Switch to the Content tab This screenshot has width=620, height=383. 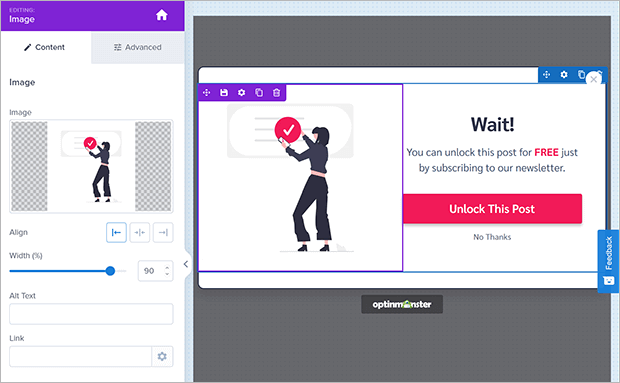[x=46, y=47]
